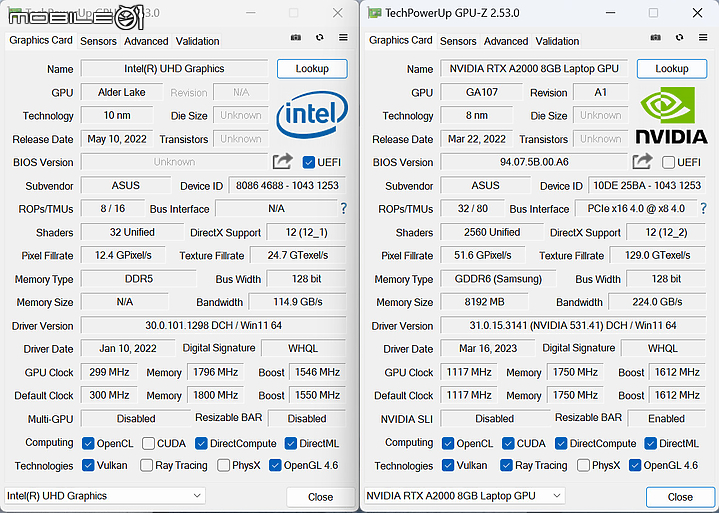Open hamburger menu in Intel UHD window
This screenshot has width=719, height=513.
pos(343,38)
